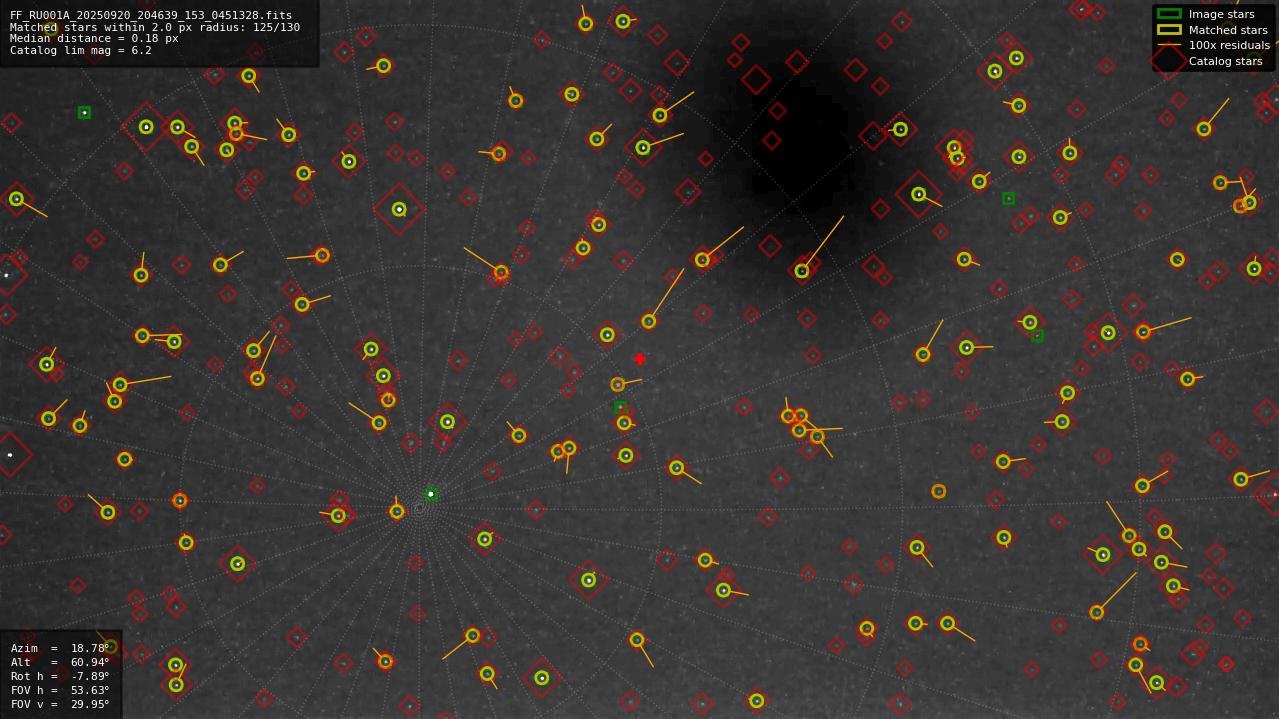Click the grid pole where meridian lines converge
Viewport: 1279px width, 719px height.
[x=419, y=508]
